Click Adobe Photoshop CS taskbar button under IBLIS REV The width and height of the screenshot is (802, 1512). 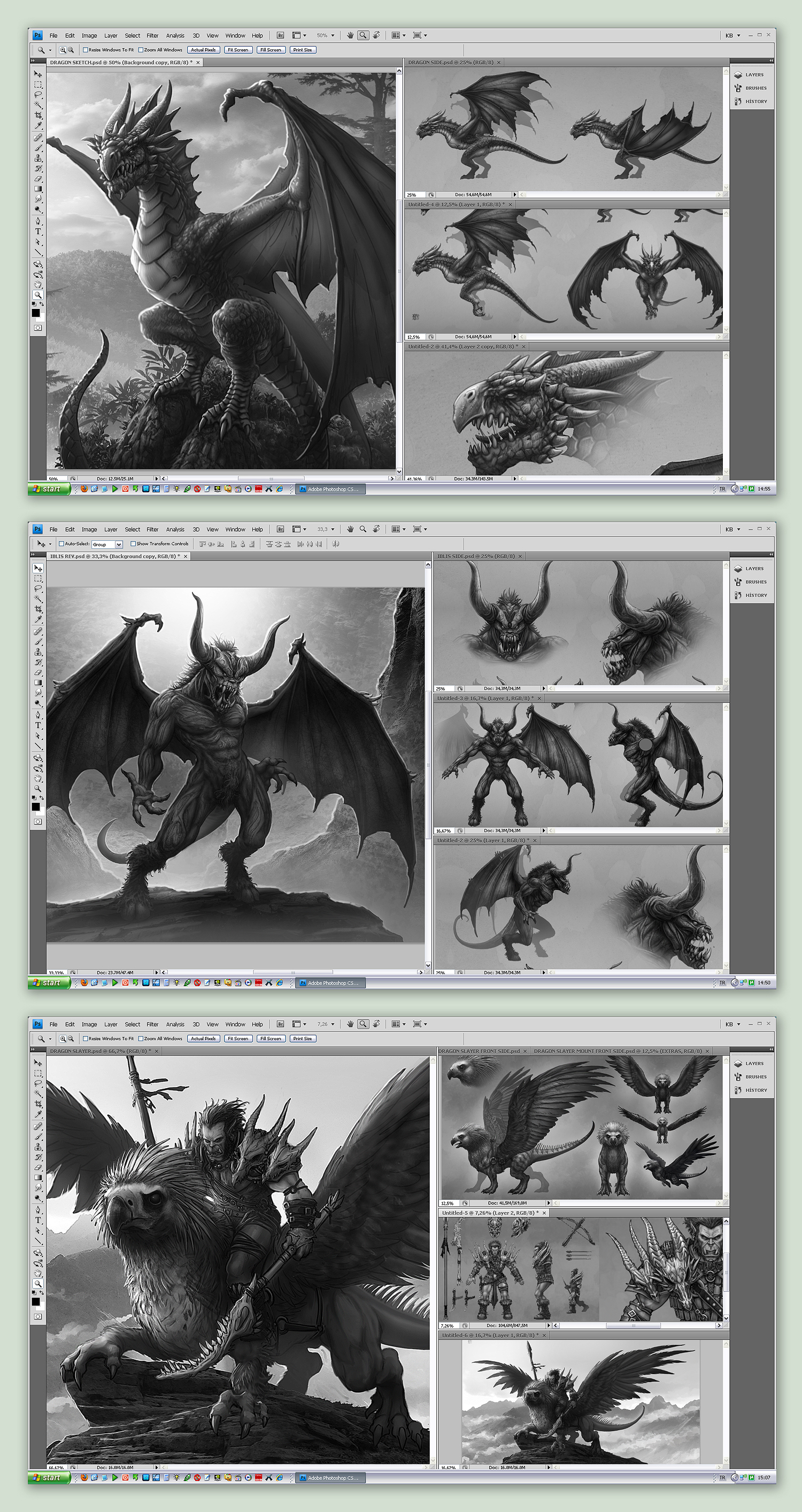330,982
